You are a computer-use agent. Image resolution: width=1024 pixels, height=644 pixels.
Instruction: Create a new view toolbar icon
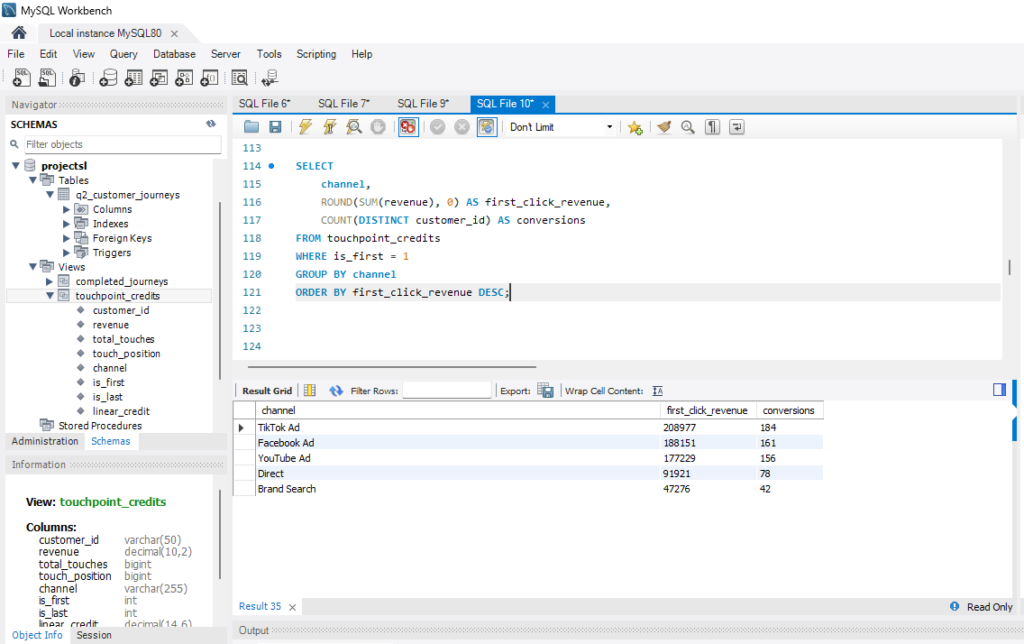click(159, 78)
